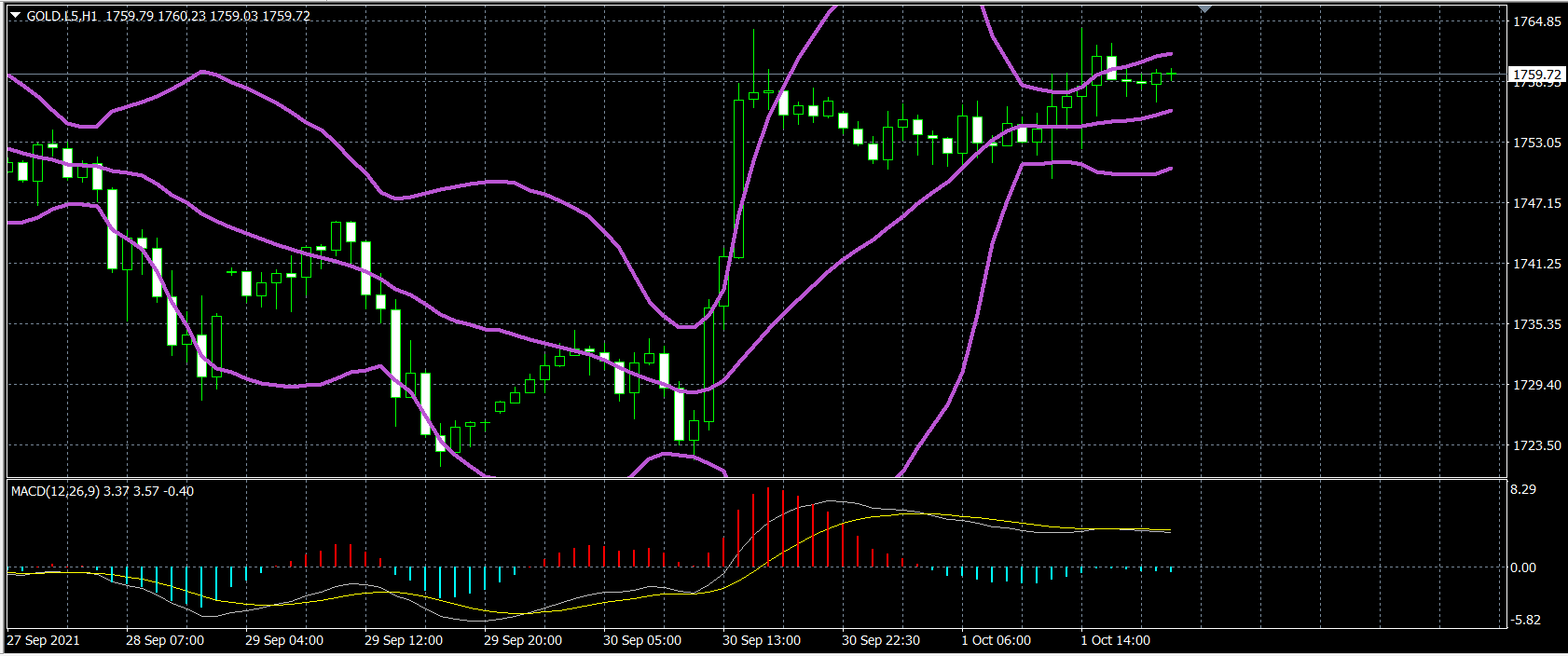Click the 1729.40 price scale label
Screen dimensions: 1568x656
(1536, 385)
